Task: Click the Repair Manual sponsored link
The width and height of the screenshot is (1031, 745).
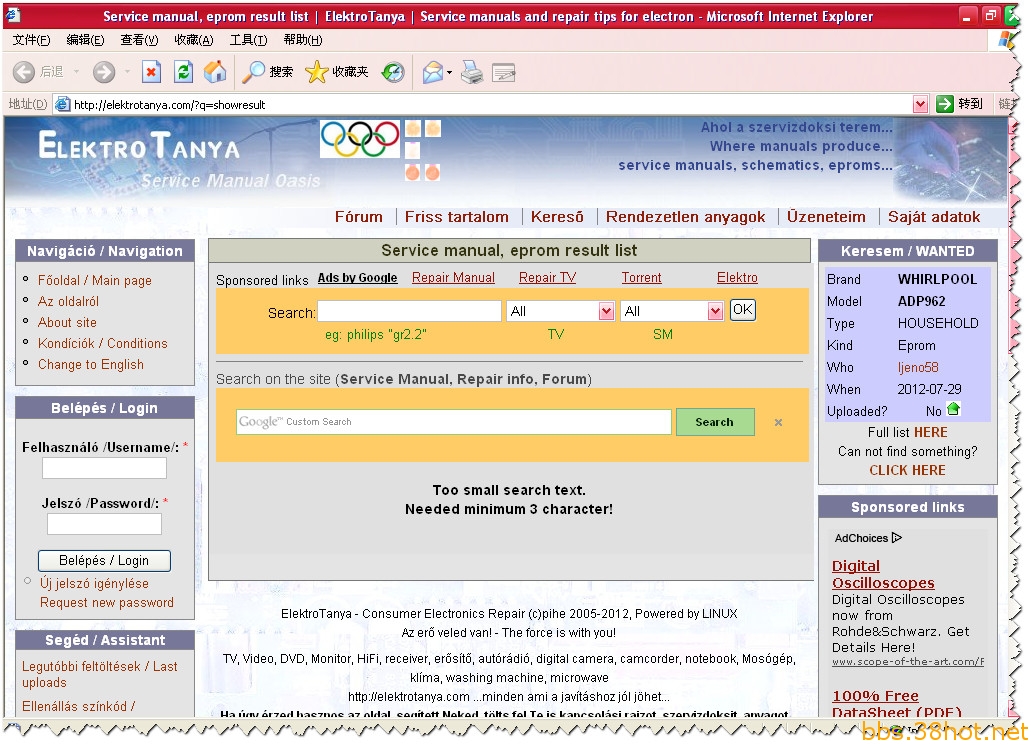Action: coord(453,277)
